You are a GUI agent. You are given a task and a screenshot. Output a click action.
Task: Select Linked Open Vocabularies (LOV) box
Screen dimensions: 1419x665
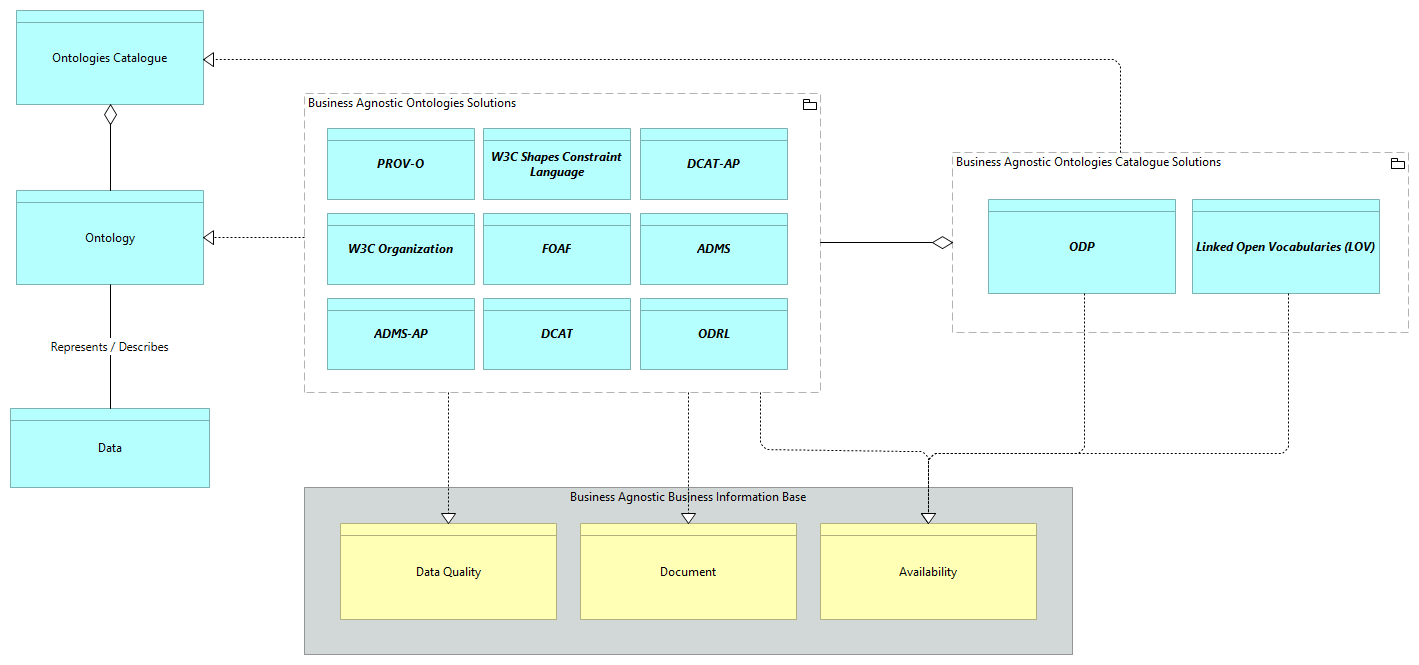pyautogui.click(x=1286, y=246)
